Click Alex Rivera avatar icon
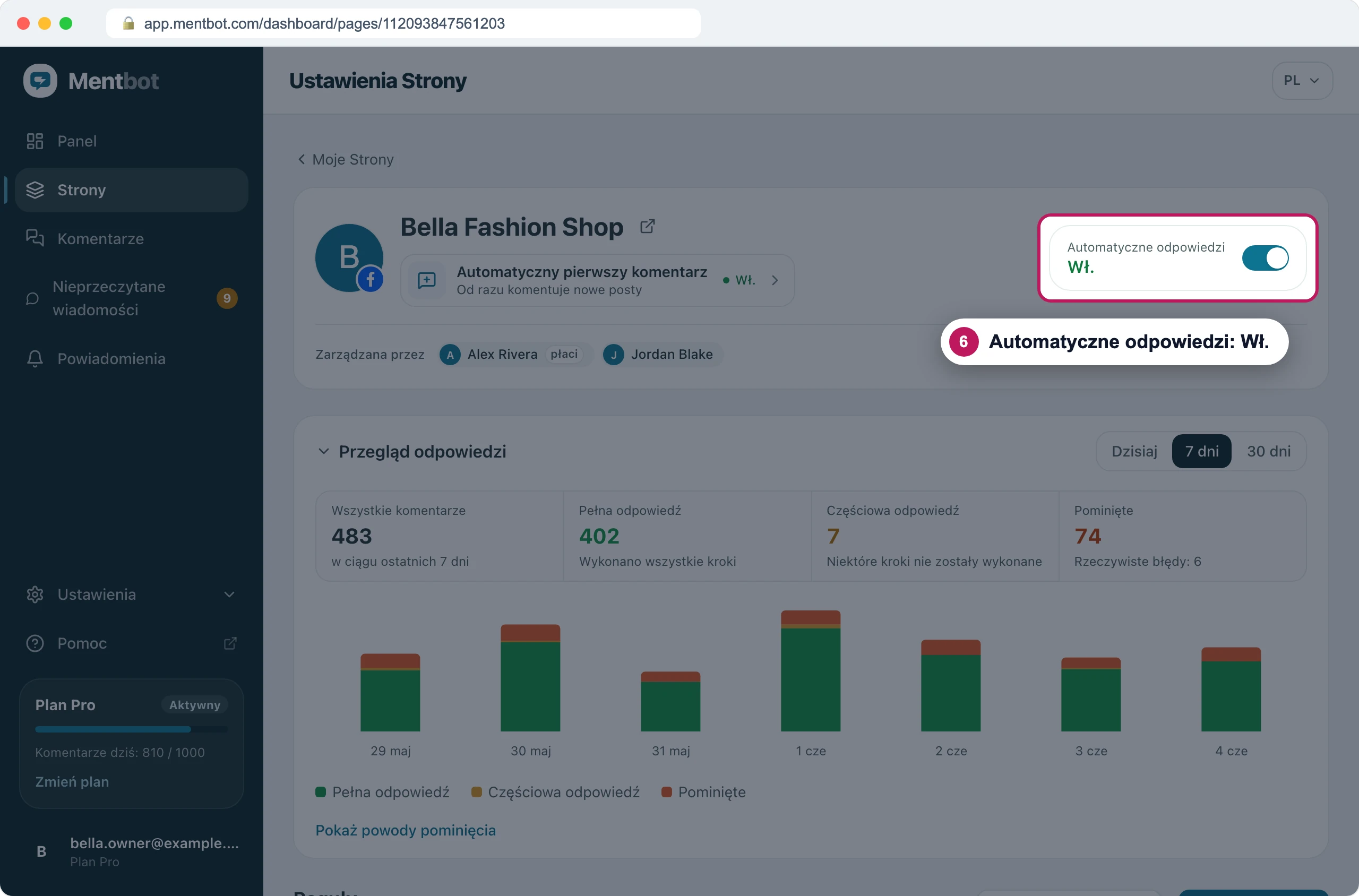Screen dimensions: 1359x896 coord(450,355)
